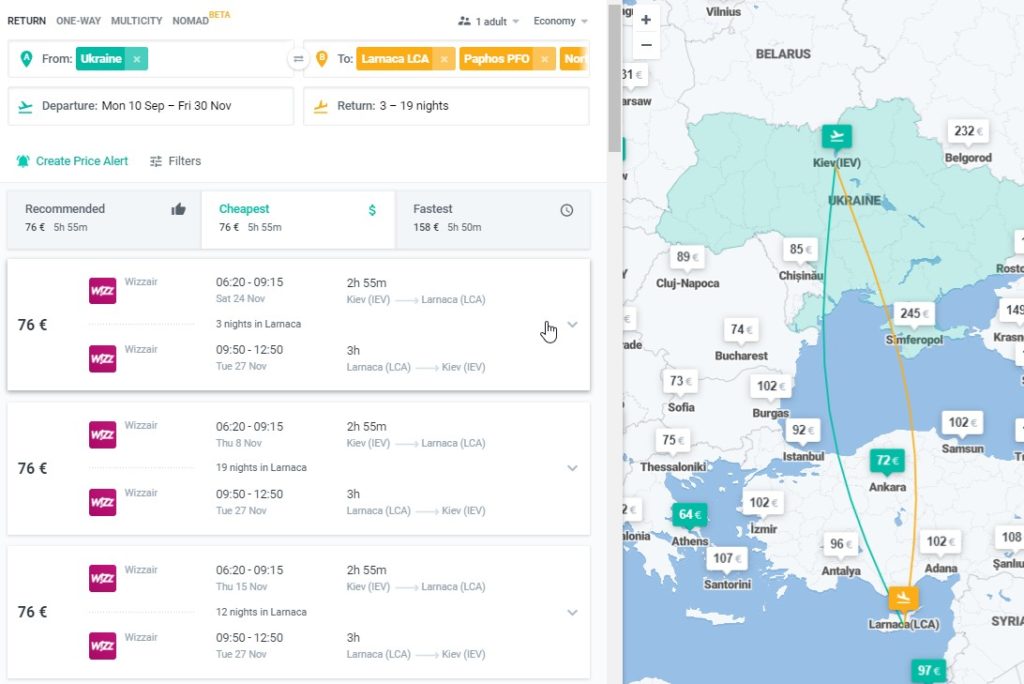
Task: Select Kiev (IEV) departure marker on map
Action: (837, 137)
